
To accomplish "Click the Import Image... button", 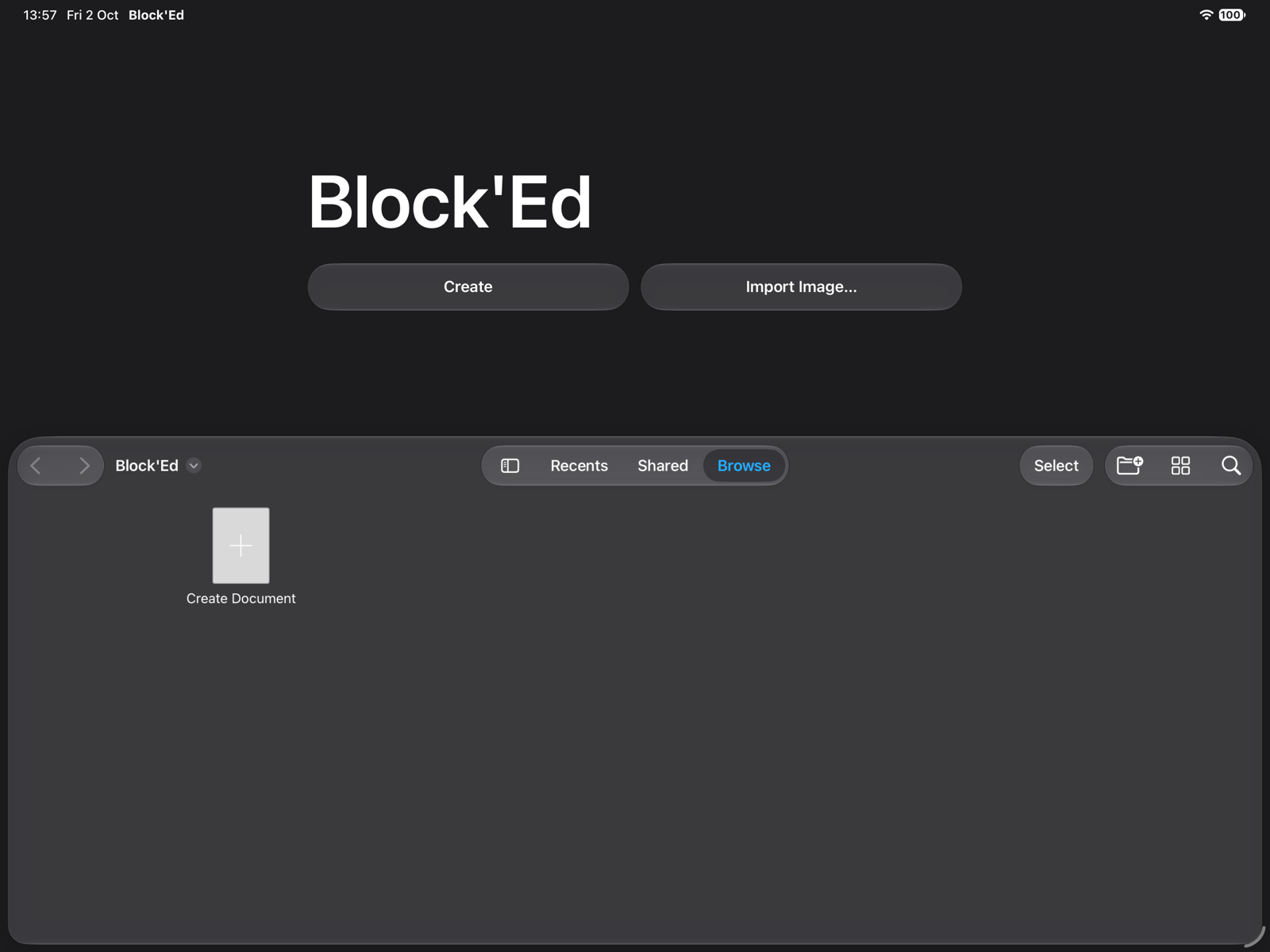I will coord(801,287).
